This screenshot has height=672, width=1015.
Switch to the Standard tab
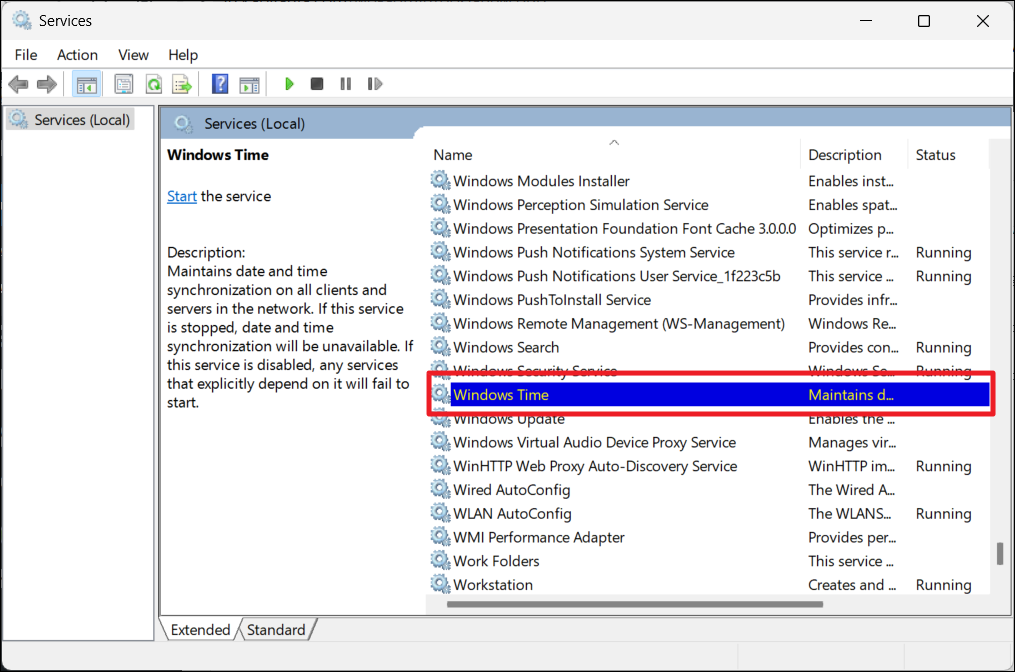coord(276,630)
